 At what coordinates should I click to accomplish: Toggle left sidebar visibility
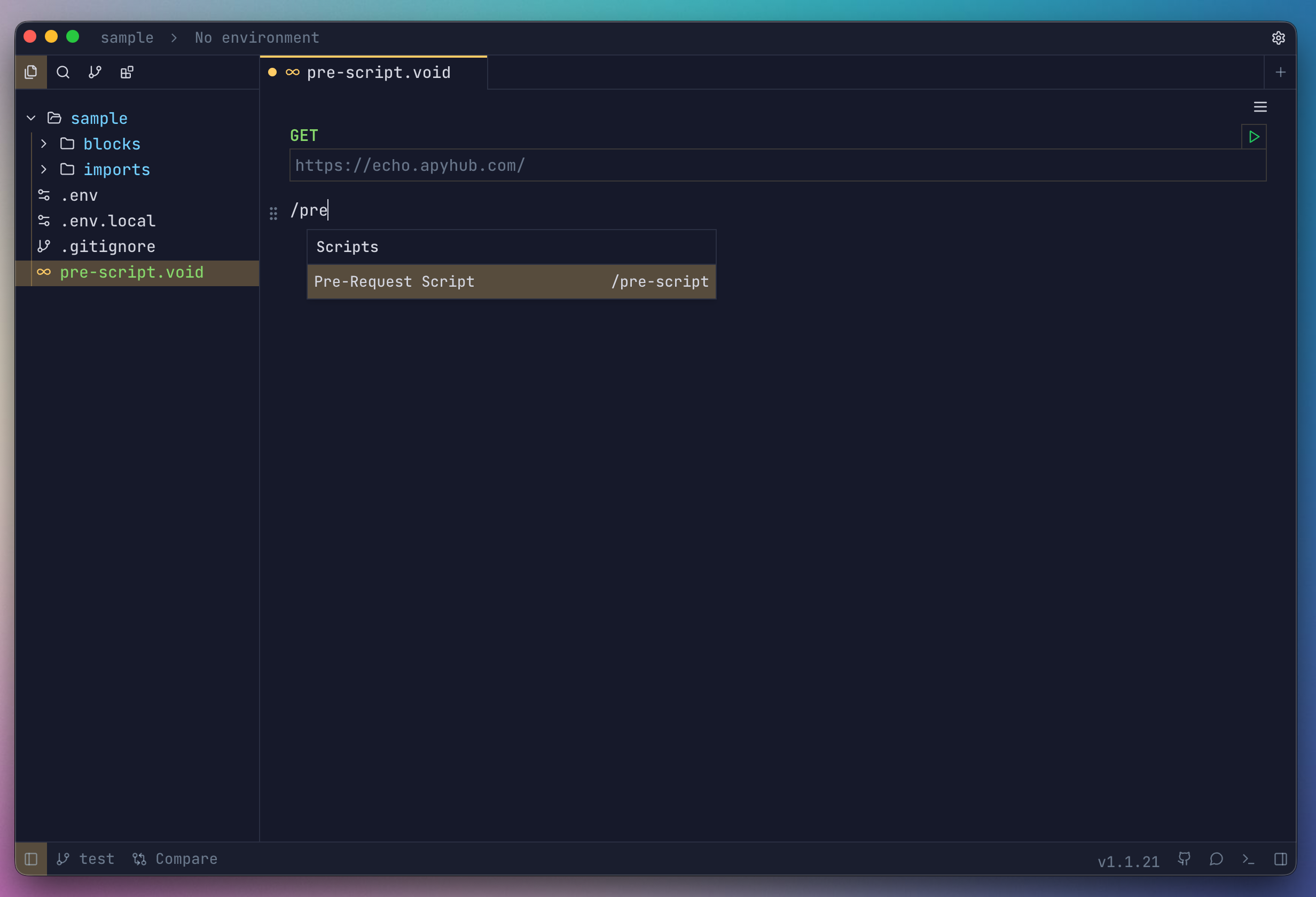[31, 859]
